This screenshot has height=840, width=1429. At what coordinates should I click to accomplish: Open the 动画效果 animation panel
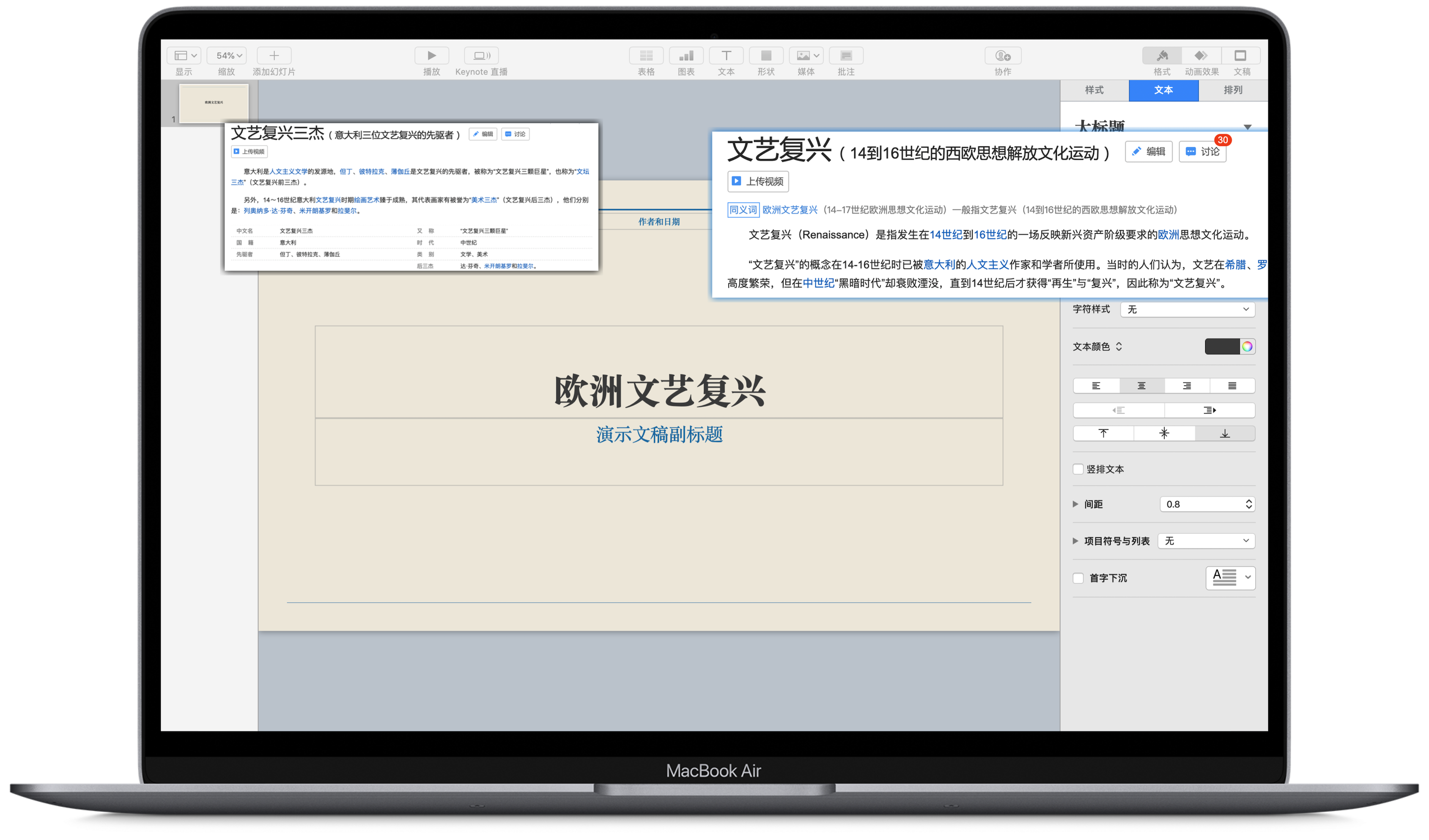tap(1201, 56)
